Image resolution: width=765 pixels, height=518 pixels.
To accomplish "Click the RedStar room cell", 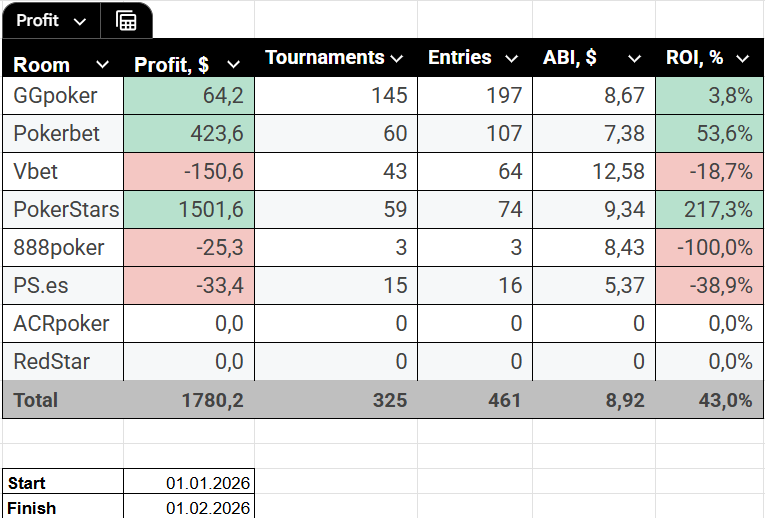I will [63, 362].
